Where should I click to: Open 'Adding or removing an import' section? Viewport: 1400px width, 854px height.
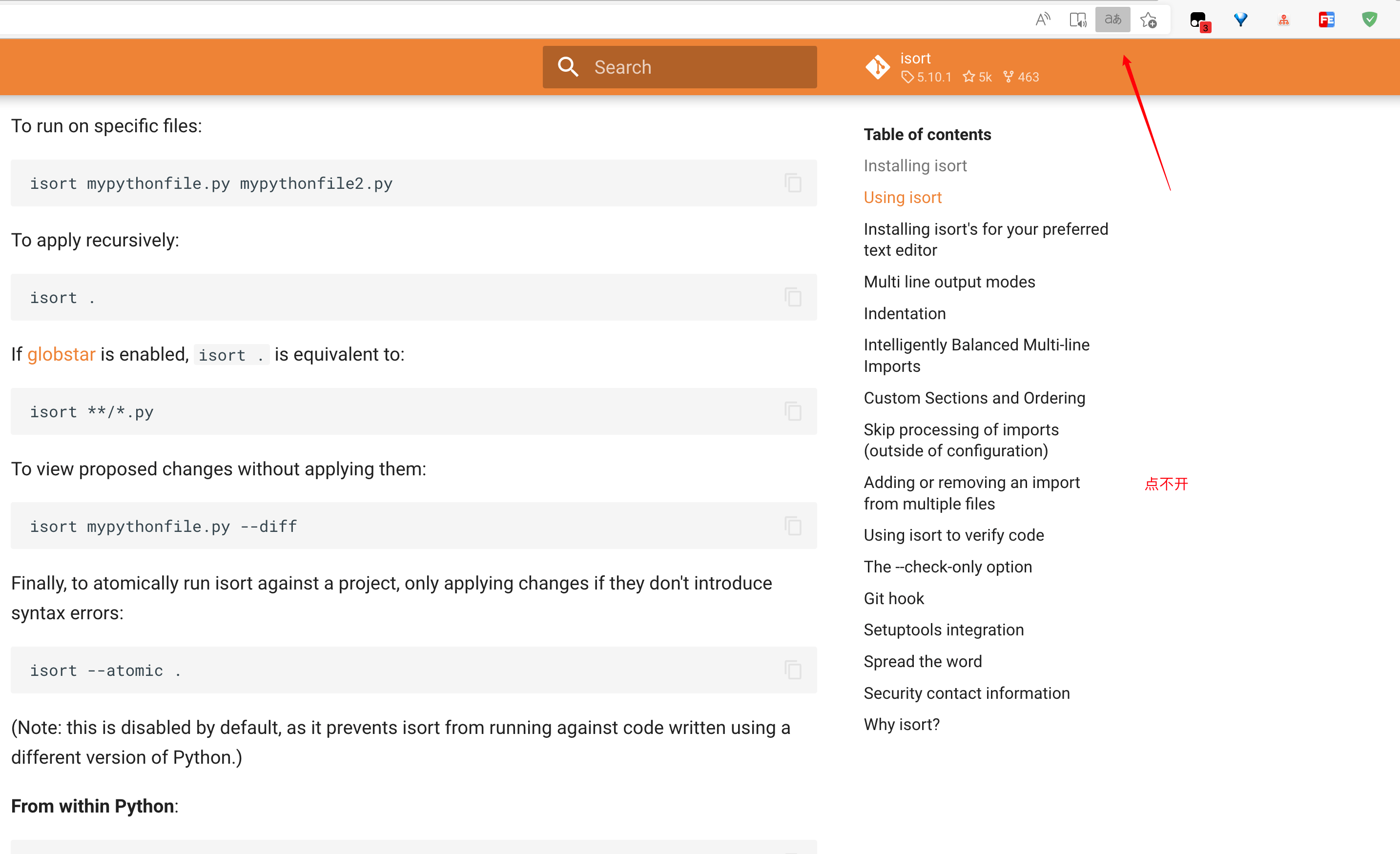pyautogui.click(x=971, y=493)
